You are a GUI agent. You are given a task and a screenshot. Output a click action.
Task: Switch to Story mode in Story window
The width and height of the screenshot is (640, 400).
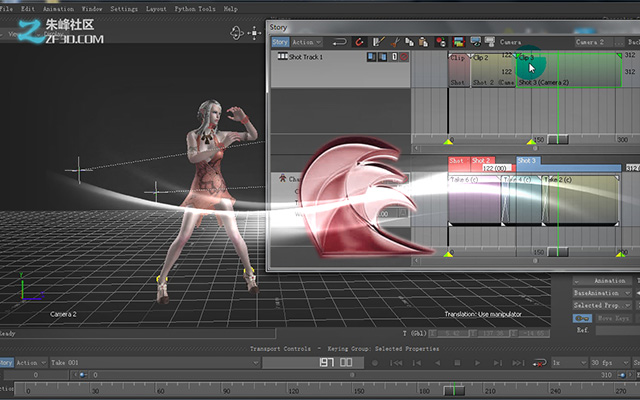[280, 42]
